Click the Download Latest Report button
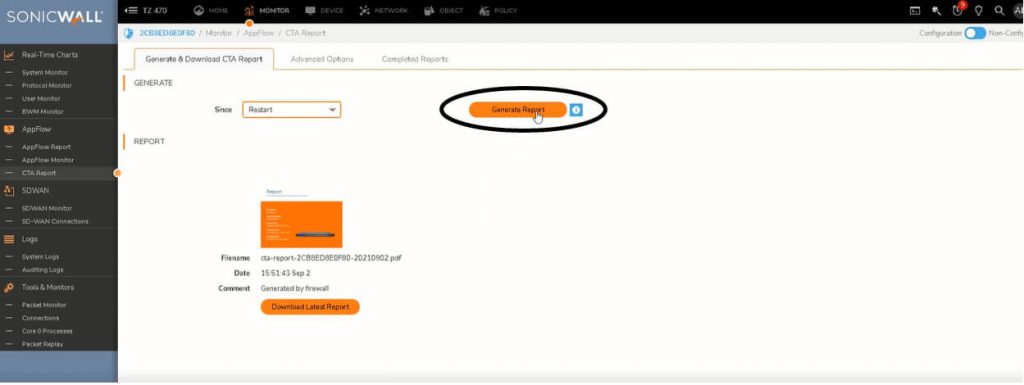The image size is (1024, 385). tap(310, 307)
